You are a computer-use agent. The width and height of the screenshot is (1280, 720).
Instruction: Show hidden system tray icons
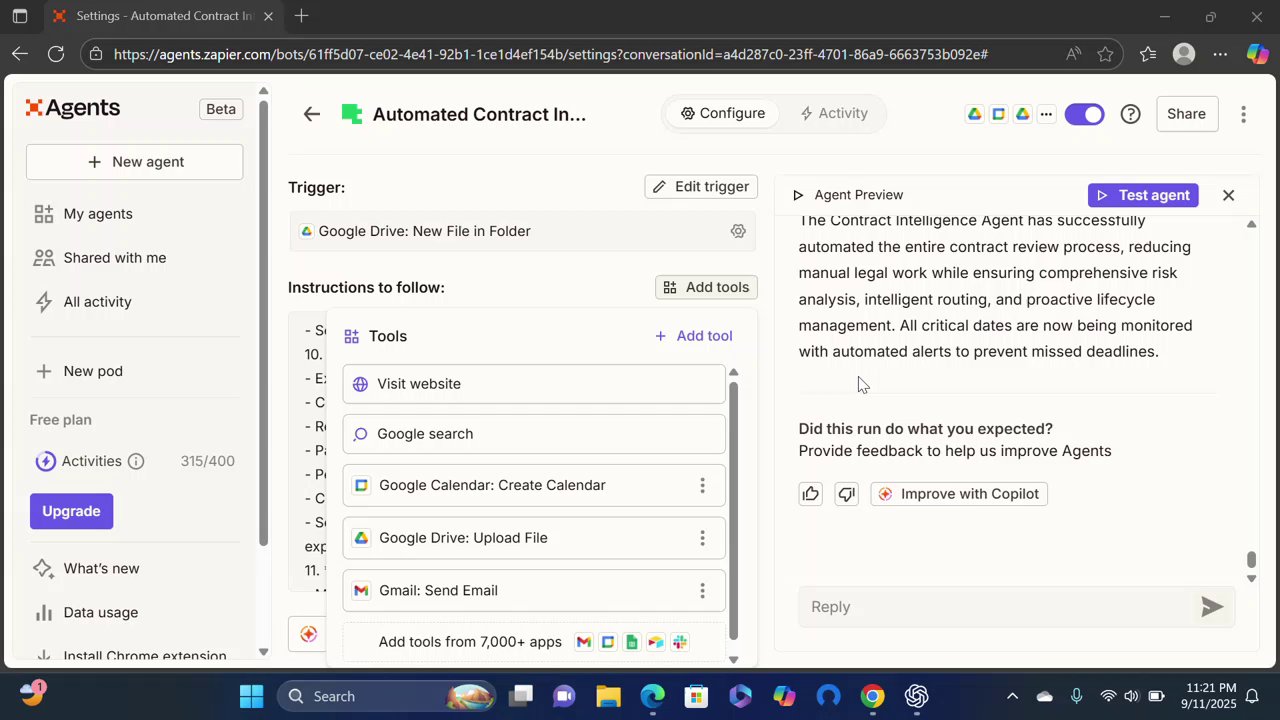pyautogui.click(x=1012, y=696)
